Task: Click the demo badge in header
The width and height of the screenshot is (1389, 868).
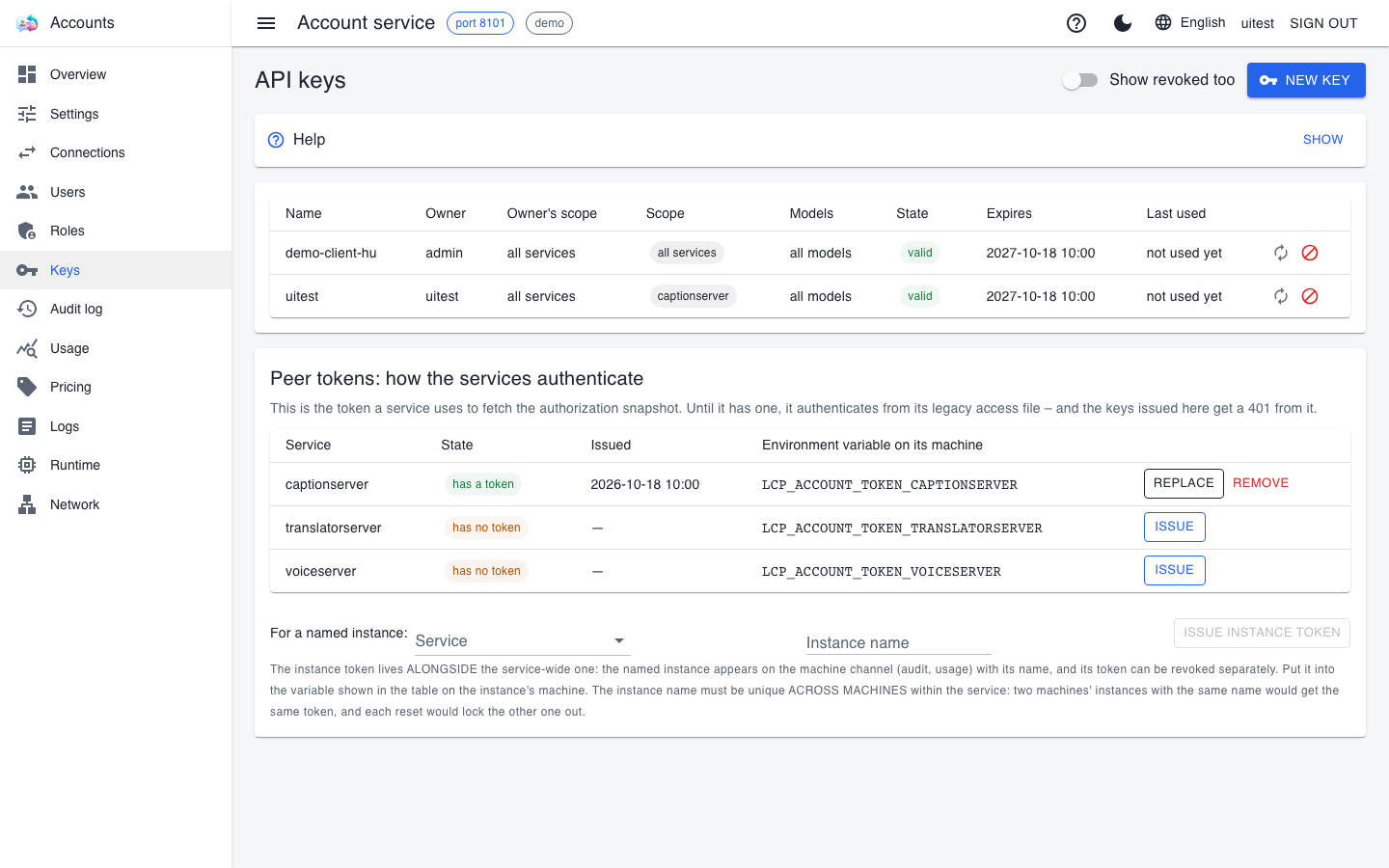Action: pos(549,23)
